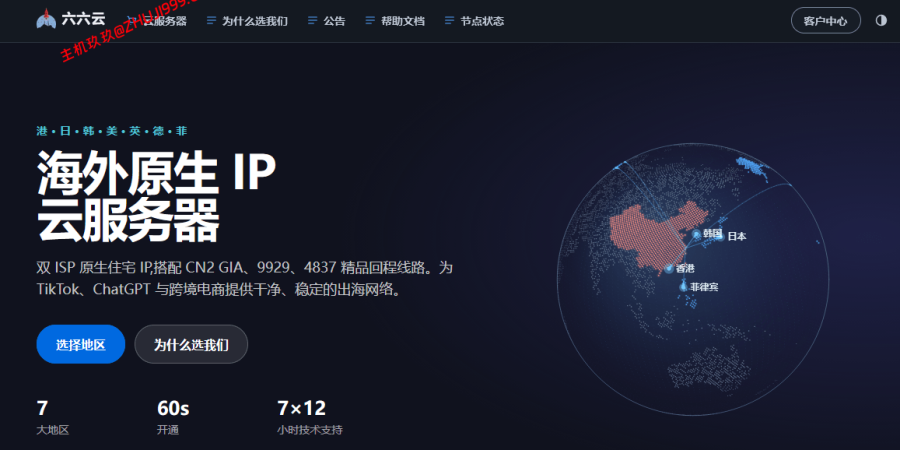Toggle dark/light theme contrast icon
This screenshot has height=450, width=900.
[880, 21]
